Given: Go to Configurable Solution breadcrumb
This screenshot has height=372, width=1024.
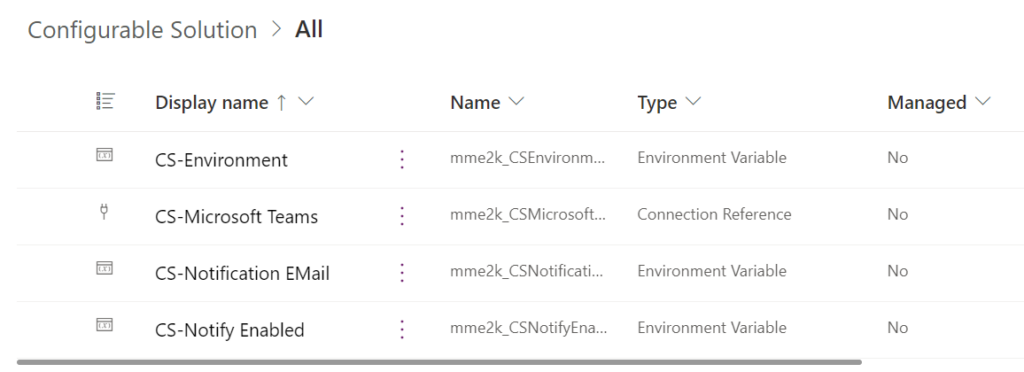Looking at the screenshot, I should click(x=142, y=30).
